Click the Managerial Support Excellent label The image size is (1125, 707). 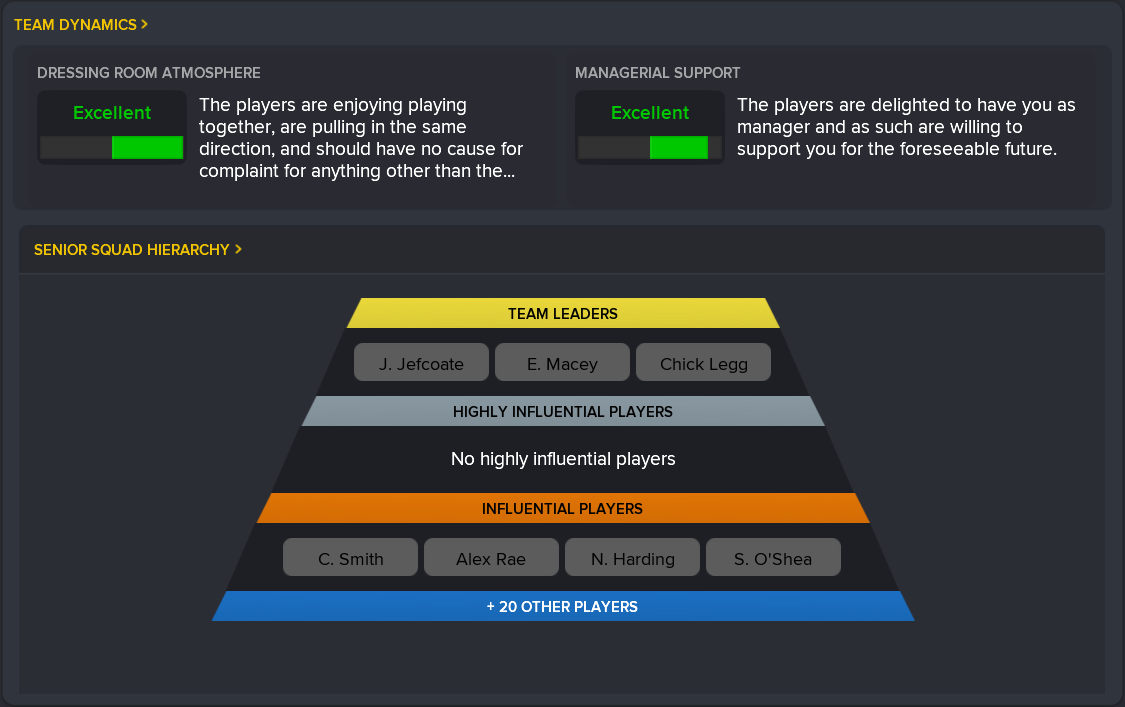650,113
